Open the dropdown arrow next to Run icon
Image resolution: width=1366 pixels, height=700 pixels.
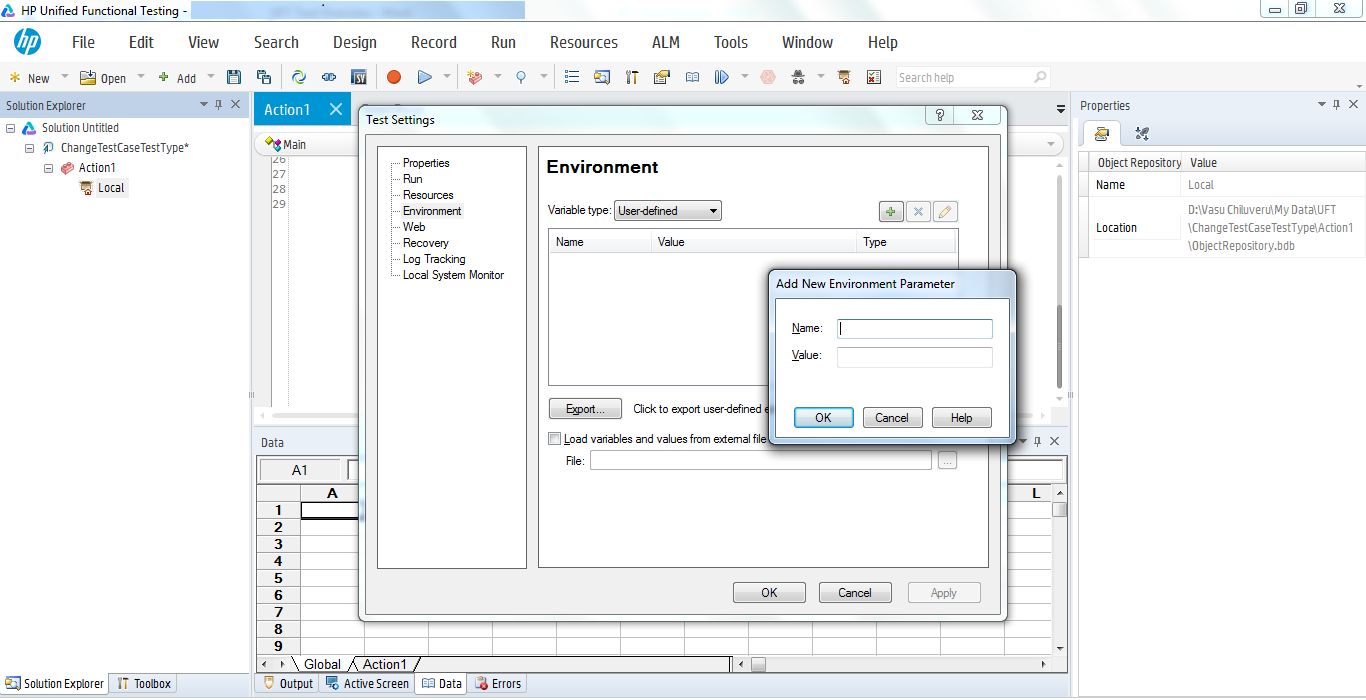447,77
